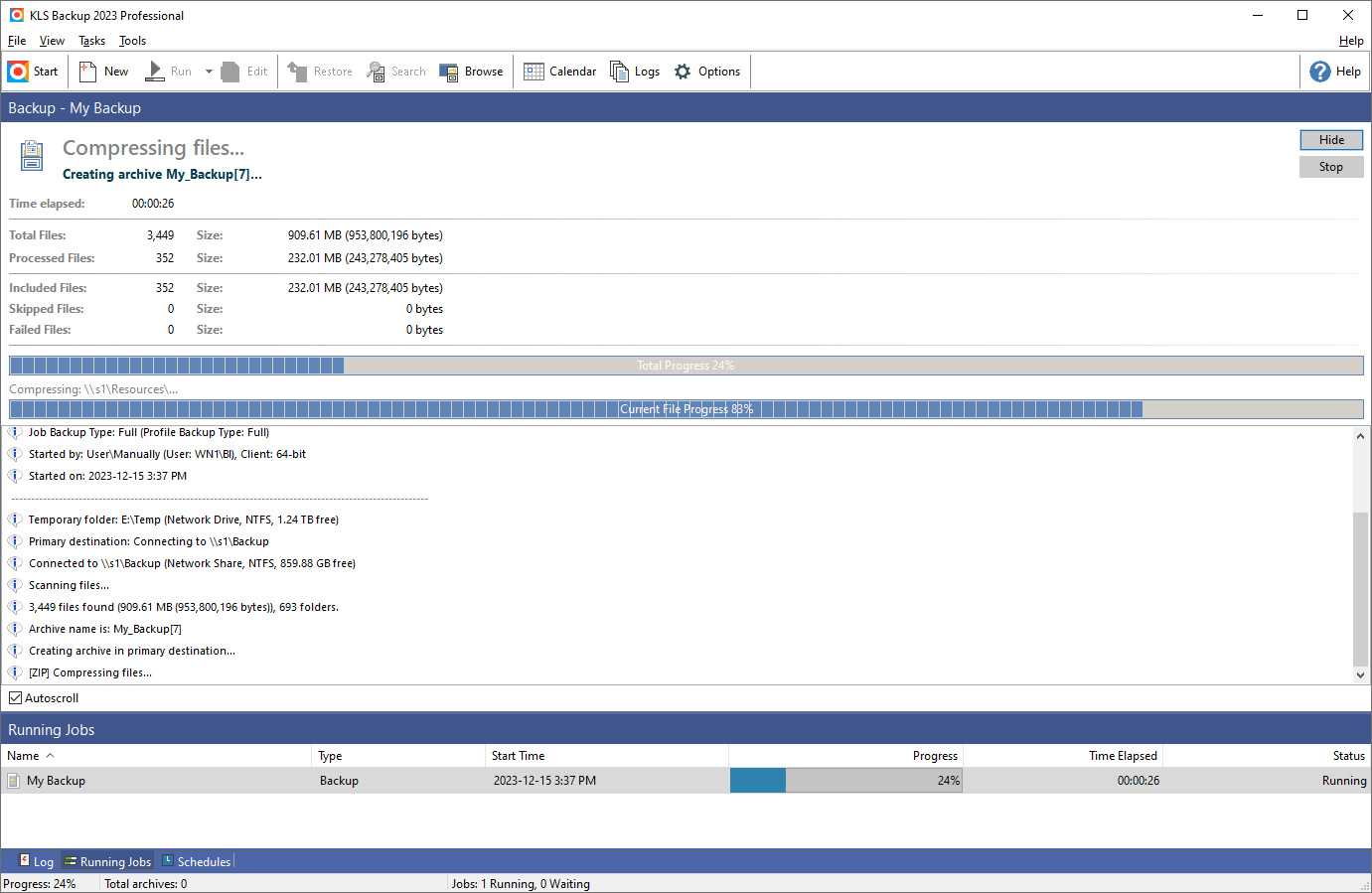The image size is (1372, 893).
Task: Open the Tools menu
Action: [x=132, y=41]
